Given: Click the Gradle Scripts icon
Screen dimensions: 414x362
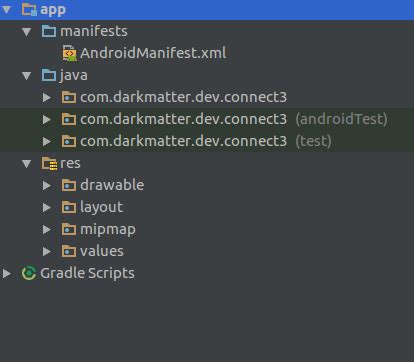Looking at the screenshot, I should click(29, 273).
